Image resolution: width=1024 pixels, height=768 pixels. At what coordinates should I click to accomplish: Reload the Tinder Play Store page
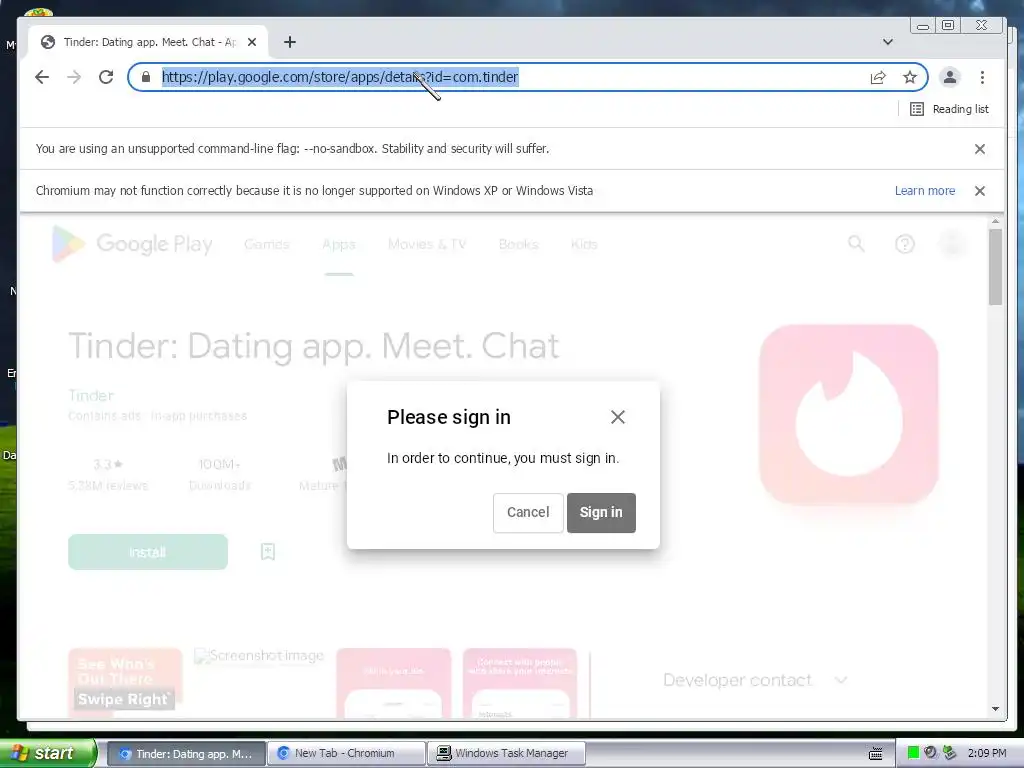point(106,77)
